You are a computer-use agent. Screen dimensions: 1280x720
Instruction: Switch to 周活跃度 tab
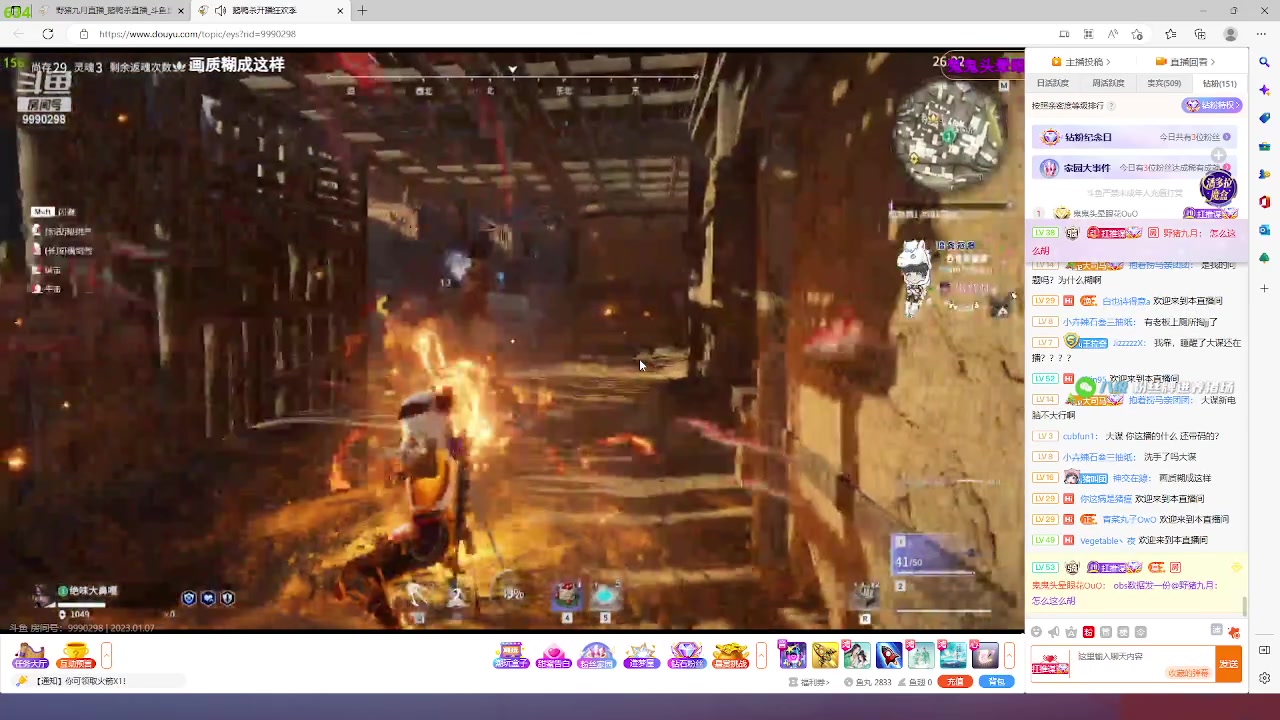point(1108,83)
